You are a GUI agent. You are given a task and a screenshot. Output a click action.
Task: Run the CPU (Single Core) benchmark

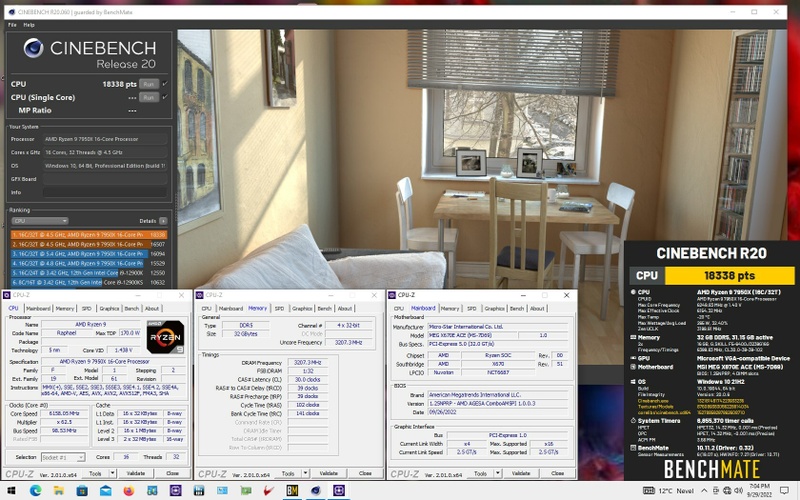[x=148, y=97]
